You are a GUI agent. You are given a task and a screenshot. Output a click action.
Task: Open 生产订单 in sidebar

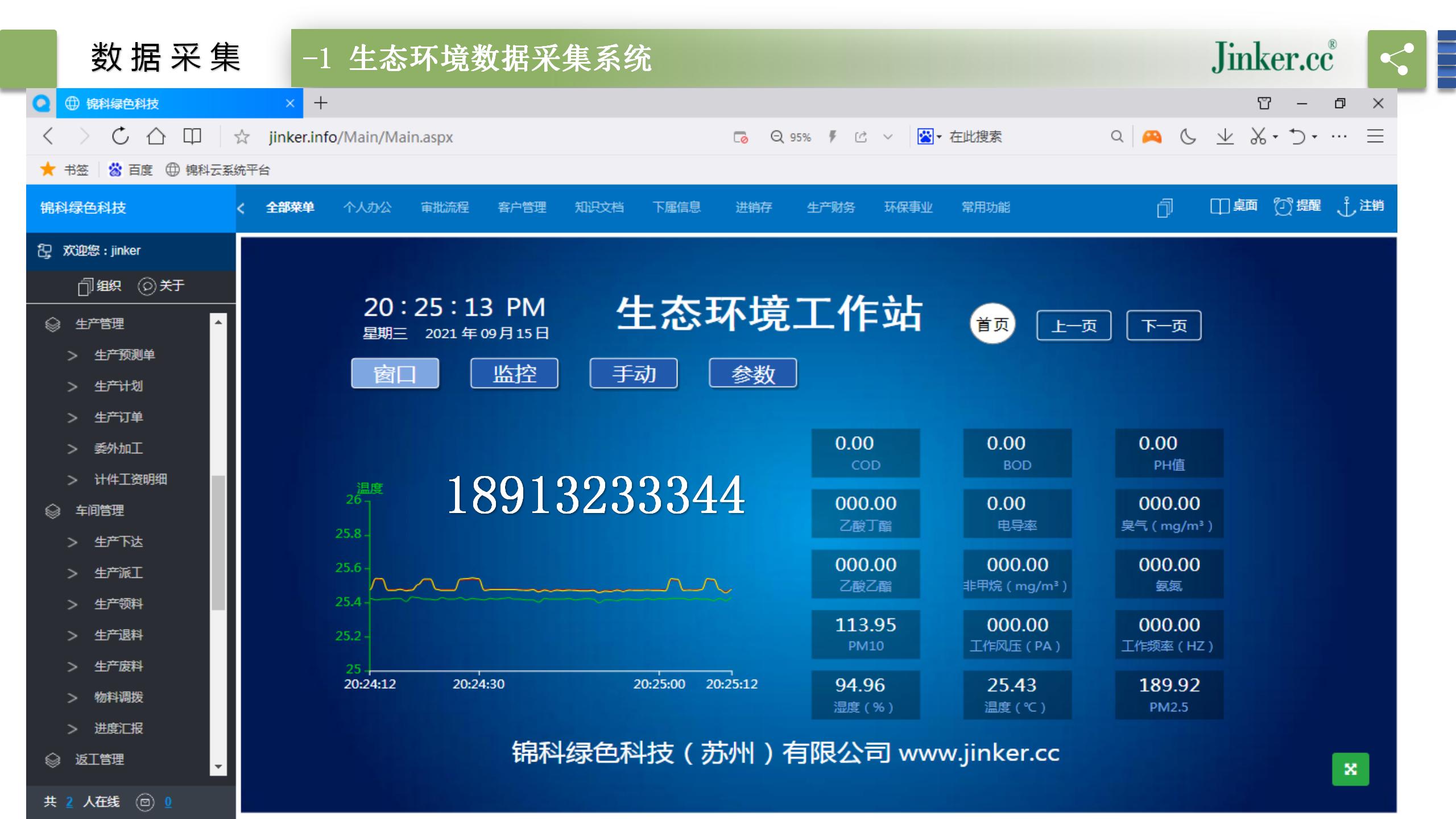118,417
